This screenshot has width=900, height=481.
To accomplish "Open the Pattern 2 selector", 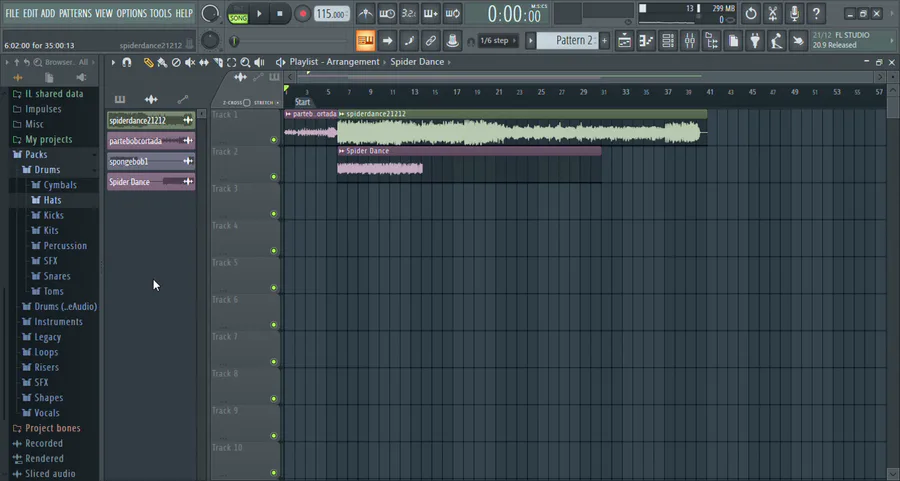I will pyautogui.click(x=569, y=41).
